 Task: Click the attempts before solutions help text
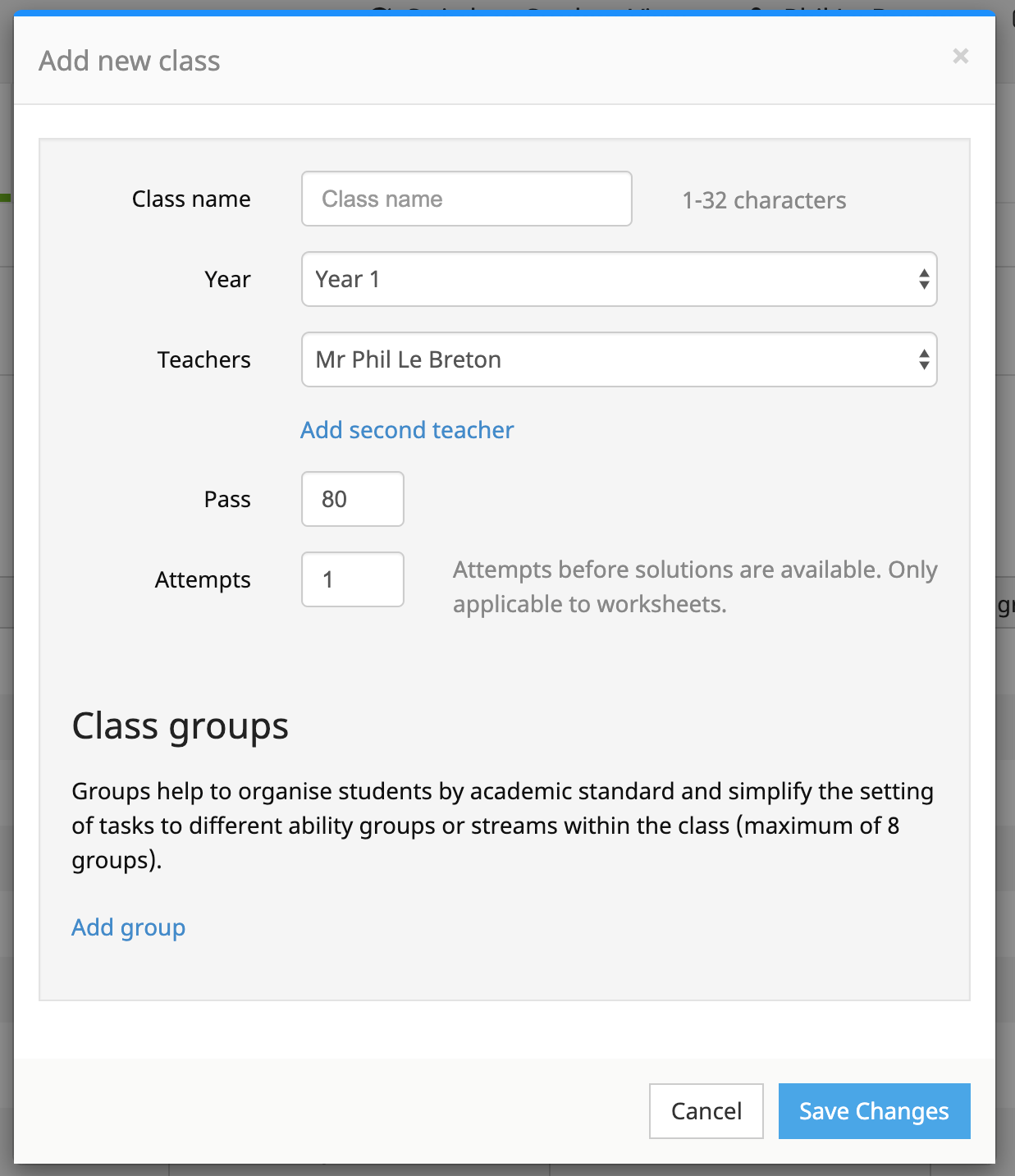694,587
